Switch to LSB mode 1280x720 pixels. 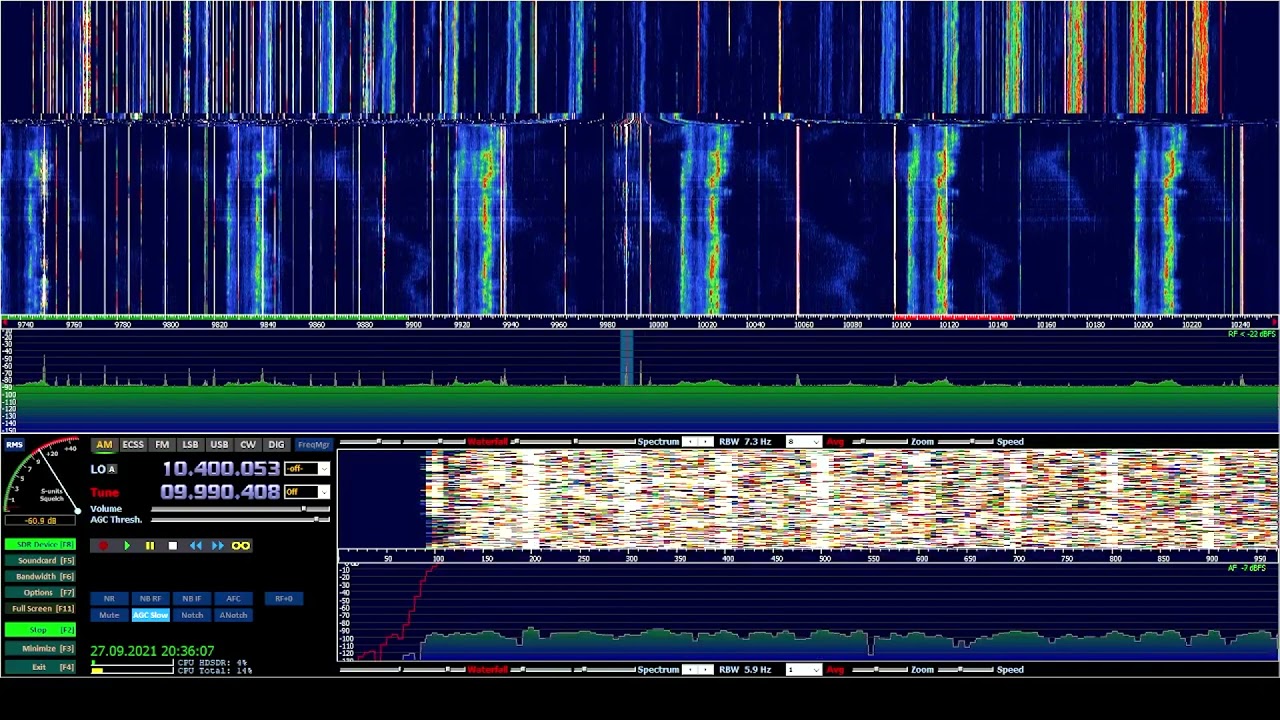point(190,445)
